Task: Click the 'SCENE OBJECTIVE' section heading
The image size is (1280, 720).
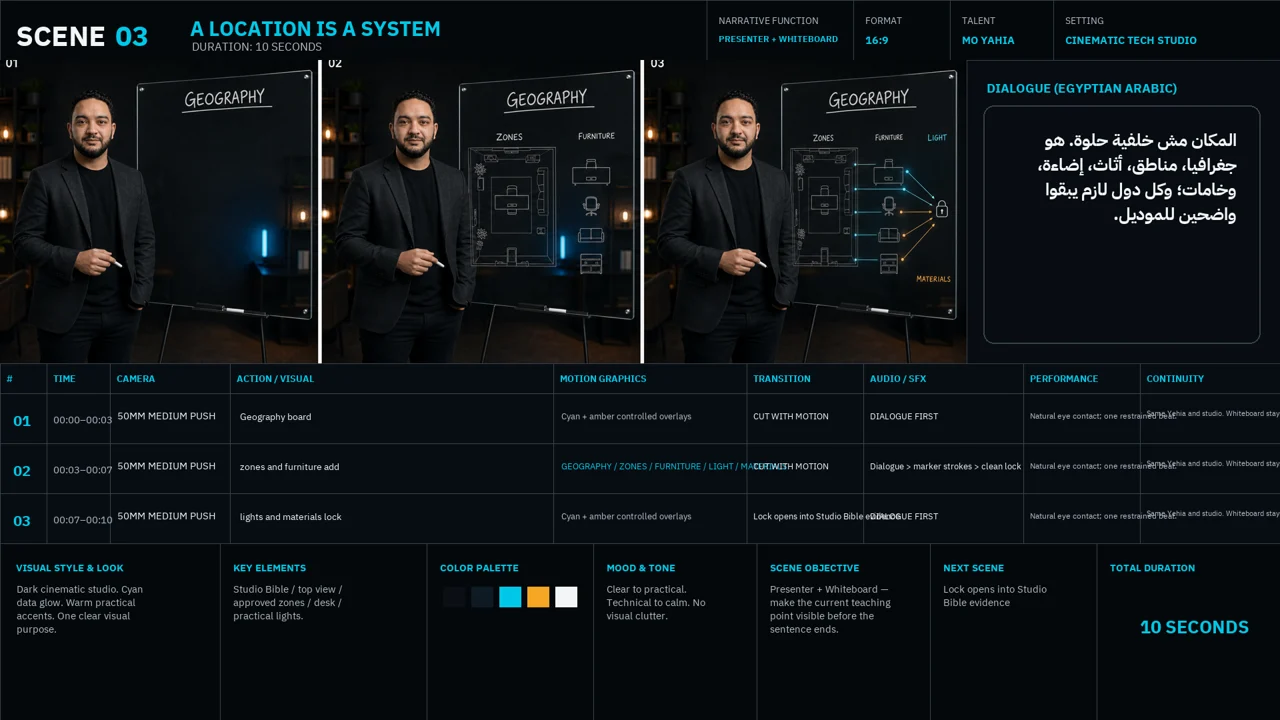Action: pos(814,568)
